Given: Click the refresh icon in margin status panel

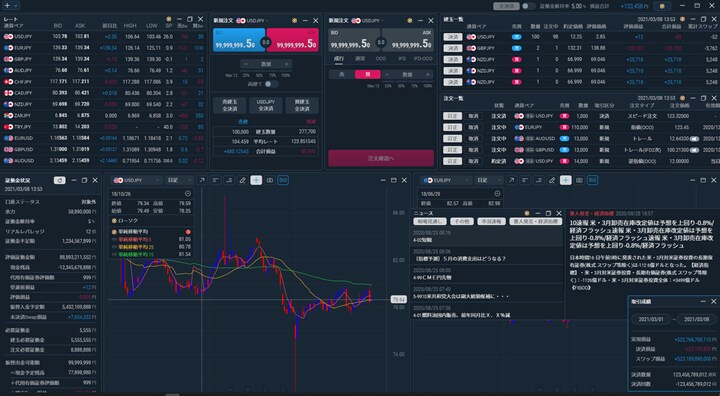Looking at the screenshot, I should click(60, 181).
